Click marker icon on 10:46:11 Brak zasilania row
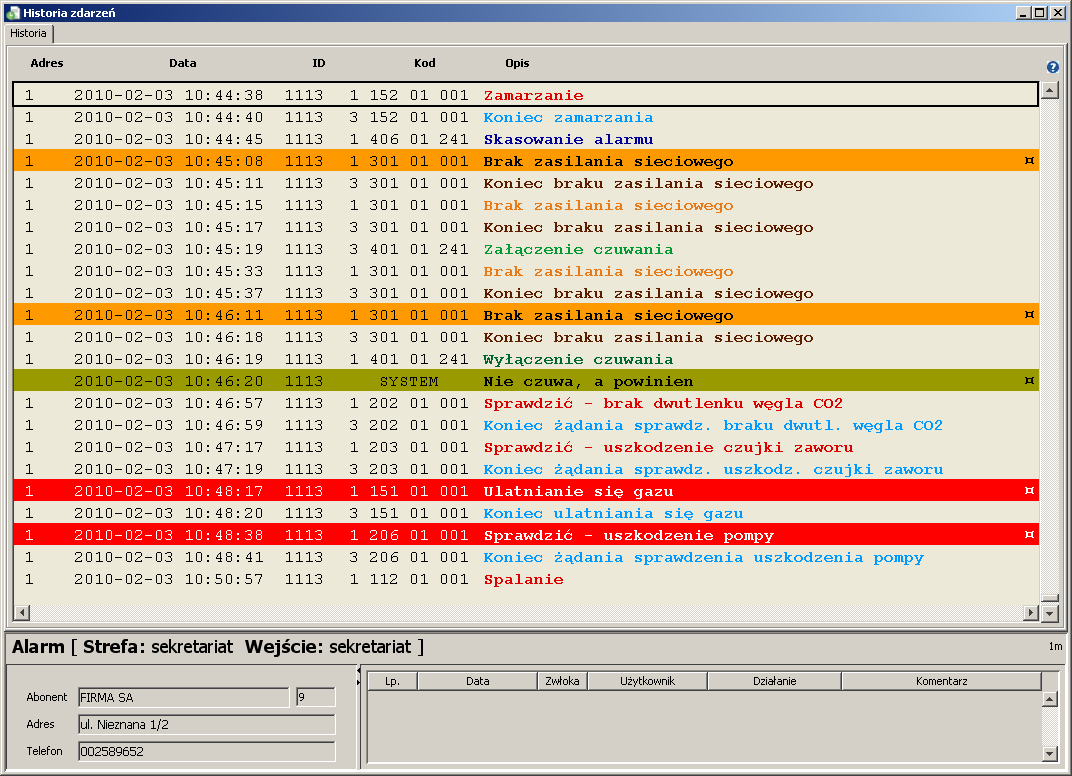This screenshot has width=1072, height=776. coord(1029,315)
